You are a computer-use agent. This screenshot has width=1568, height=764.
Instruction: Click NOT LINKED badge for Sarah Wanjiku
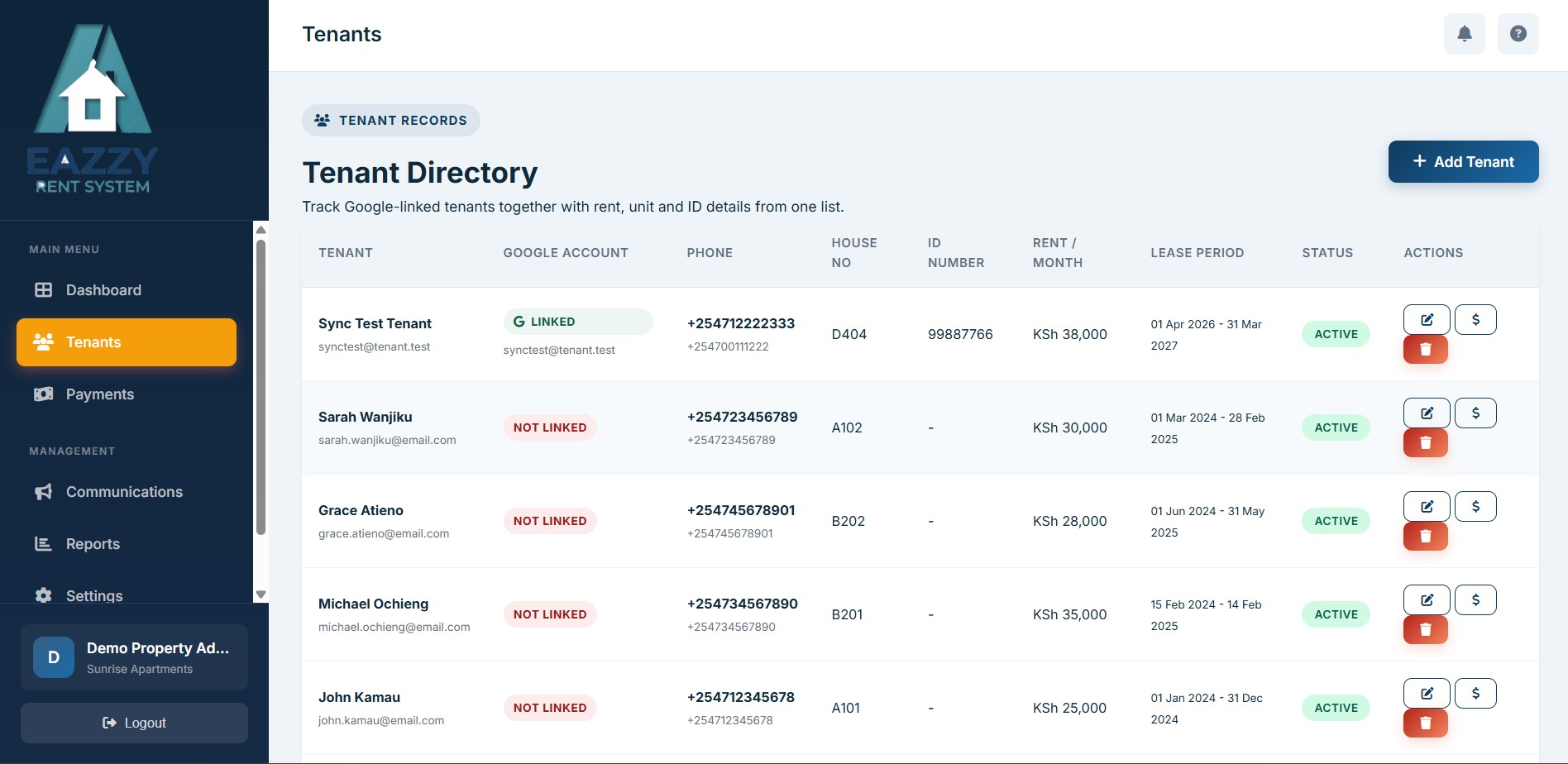coord(550,427)
